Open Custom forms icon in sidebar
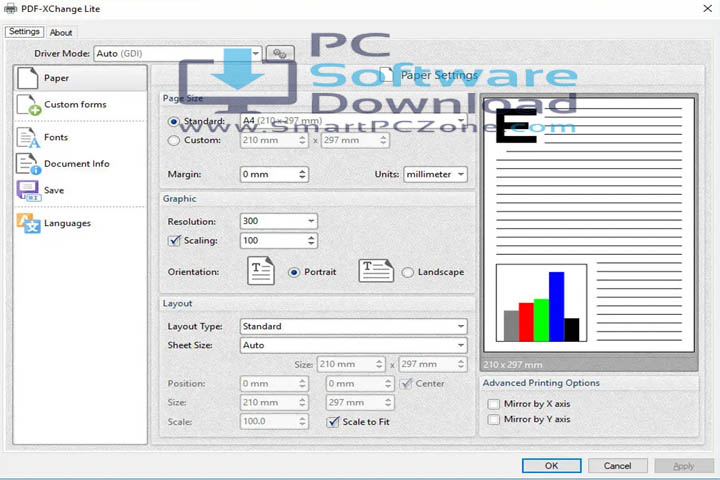Viewport: 720px width, 480px height. coord(28,105)
